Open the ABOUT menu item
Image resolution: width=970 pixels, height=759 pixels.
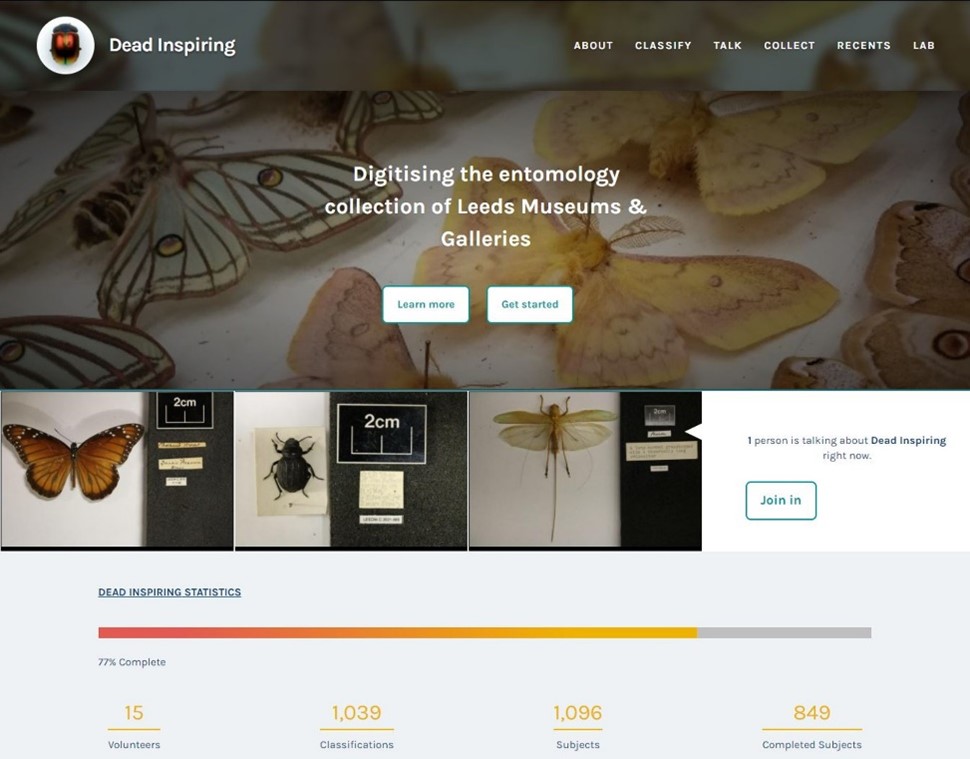coord(593,45)
